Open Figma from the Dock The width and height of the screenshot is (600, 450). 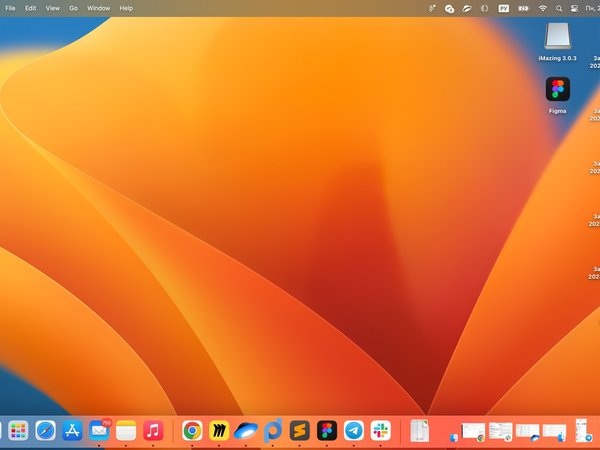click(327, 431)
